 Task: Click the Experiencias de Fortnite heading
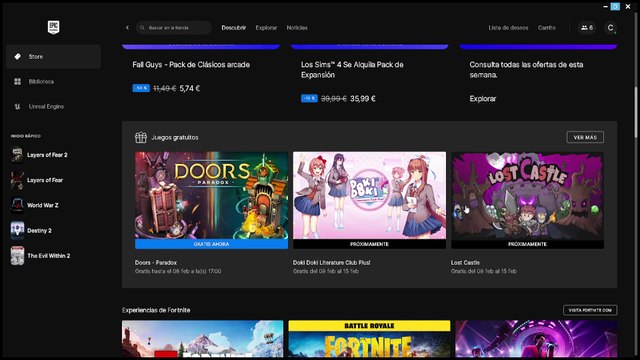[x=156, y=310]
